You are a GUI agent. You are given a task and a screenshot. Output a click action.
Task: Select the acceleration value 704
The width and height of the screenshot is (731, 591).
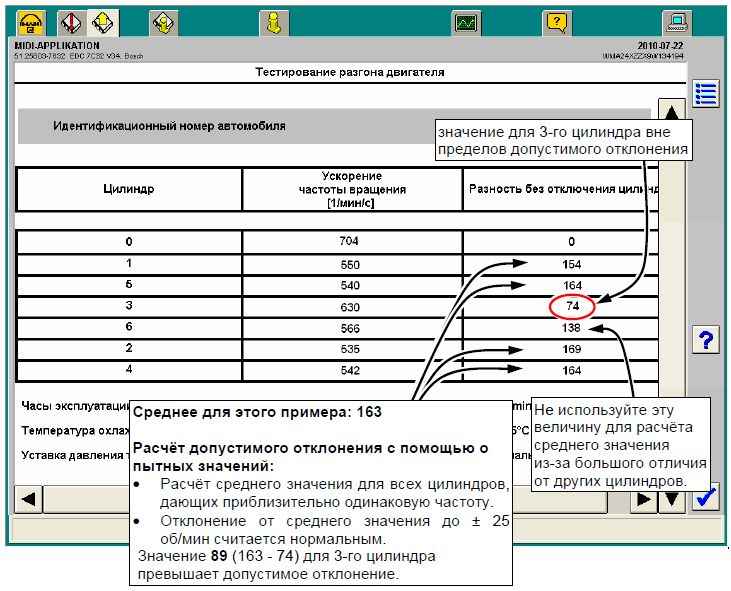click(349, 241)
